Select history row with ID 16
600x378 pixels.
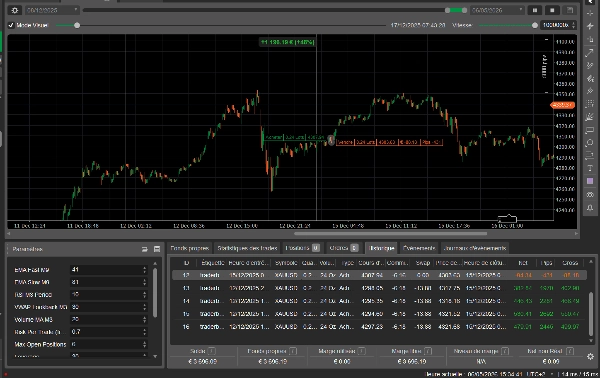[379, 327]
